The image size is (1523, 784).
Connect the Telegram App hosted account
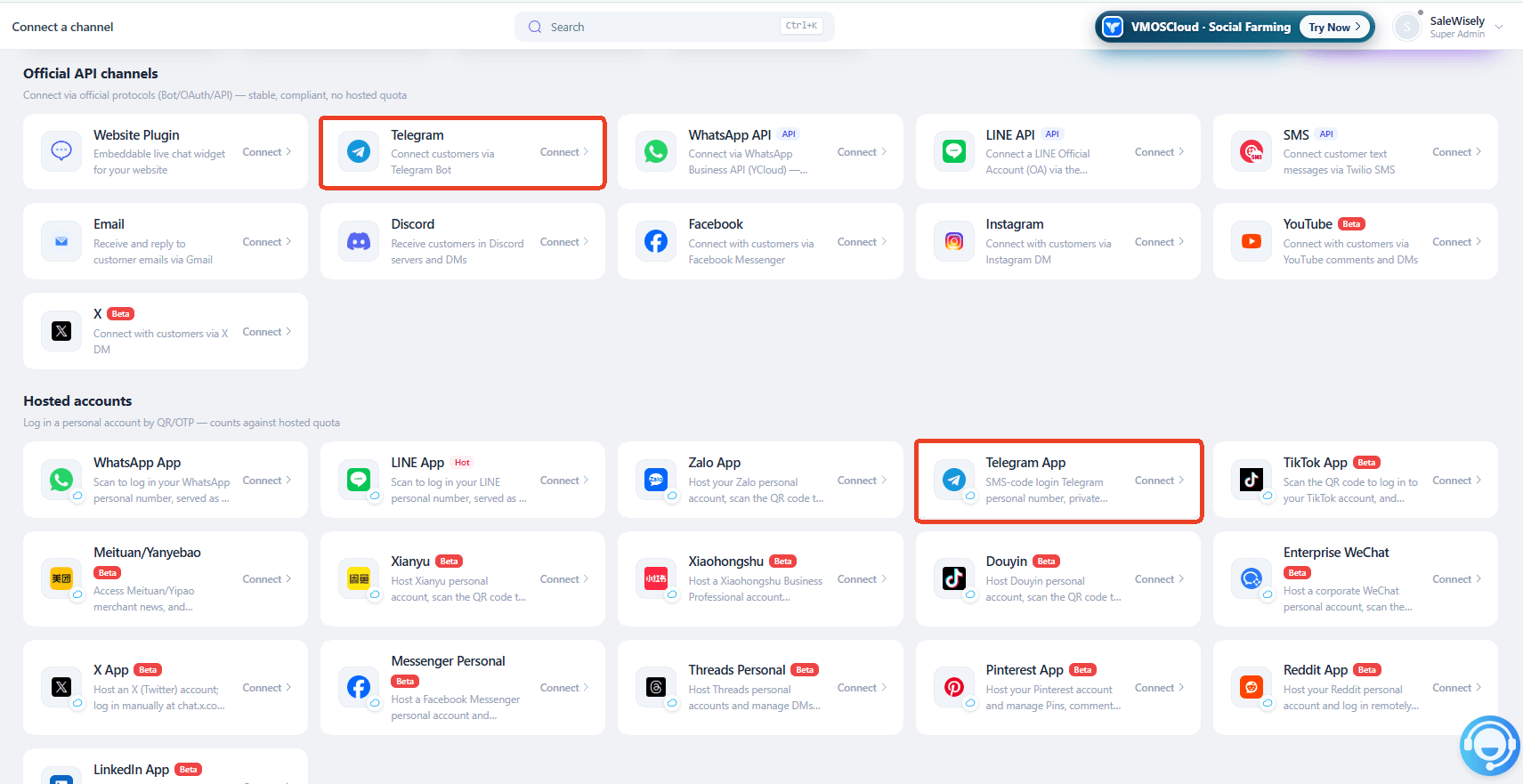[x=1159, y=481]
